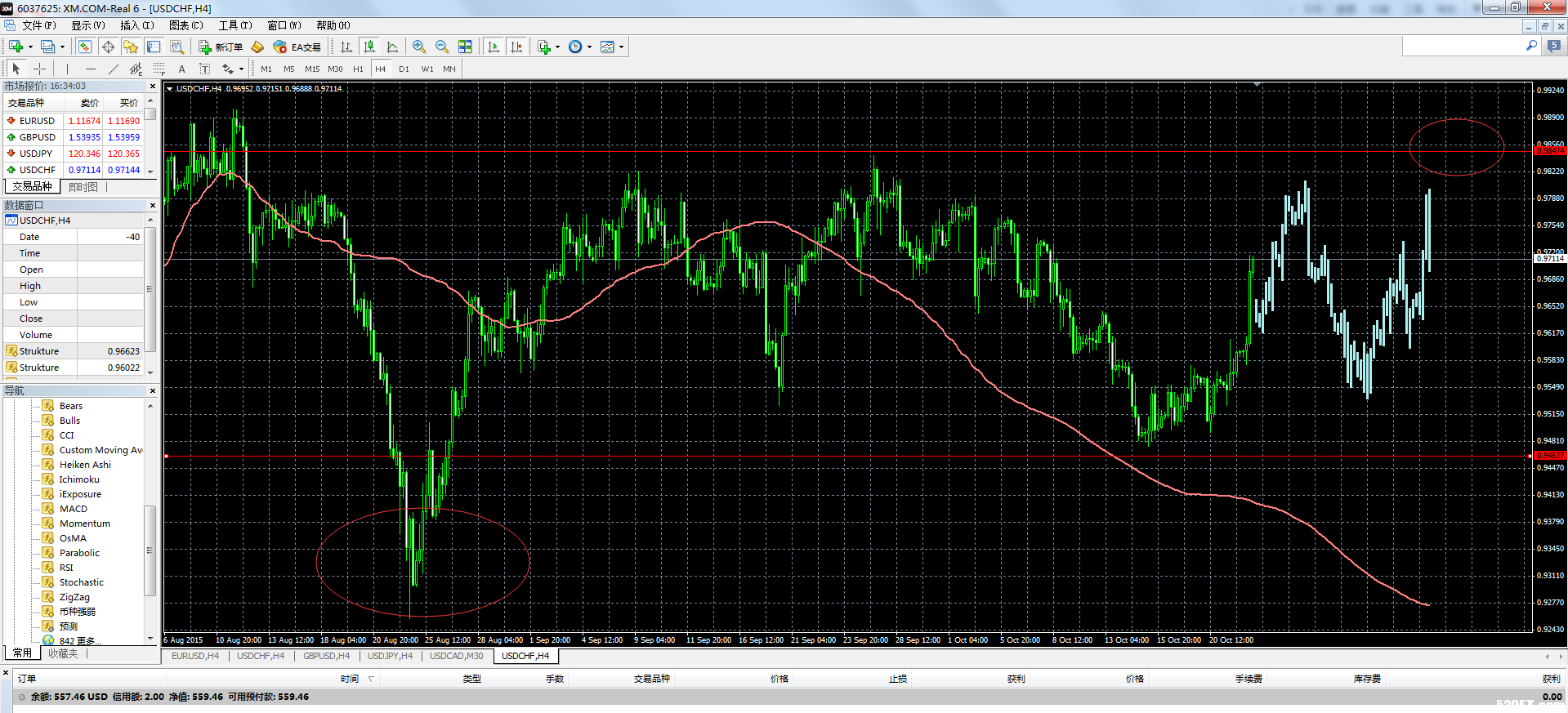The width and height of the screenshot is (1568, 713).
Task: Open the MetaEditor icon
Action: 257,47
